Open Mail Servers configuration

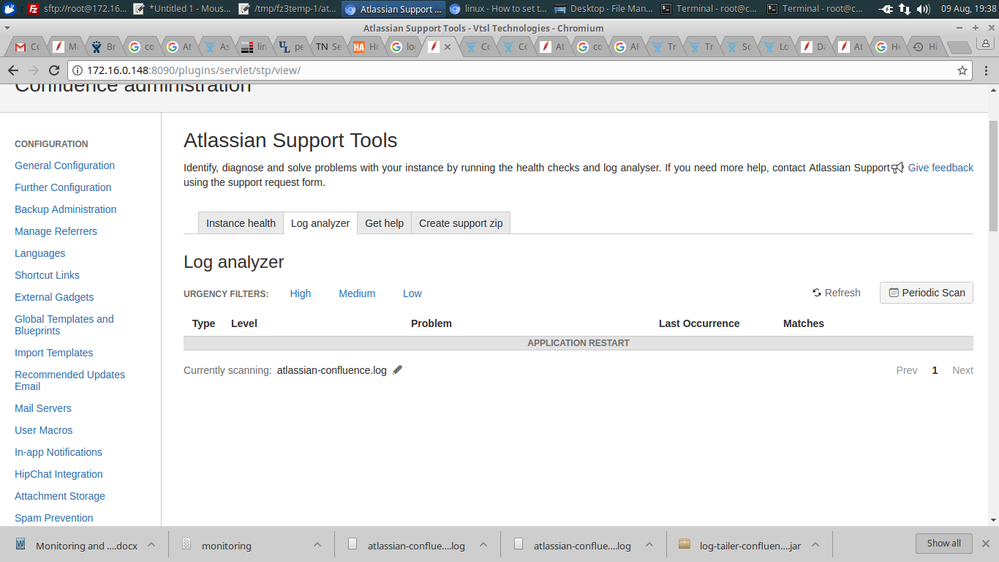pyautogui.click(x=43, y=408)
